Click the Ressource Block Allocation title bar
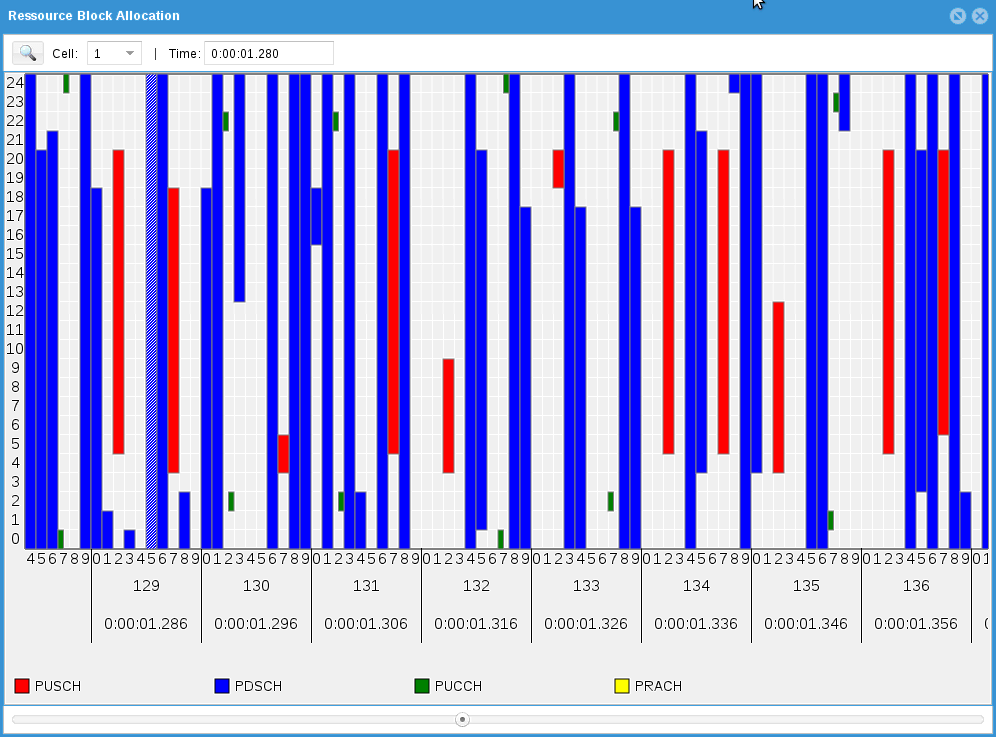The image size is (996, 737). (400, 16)
